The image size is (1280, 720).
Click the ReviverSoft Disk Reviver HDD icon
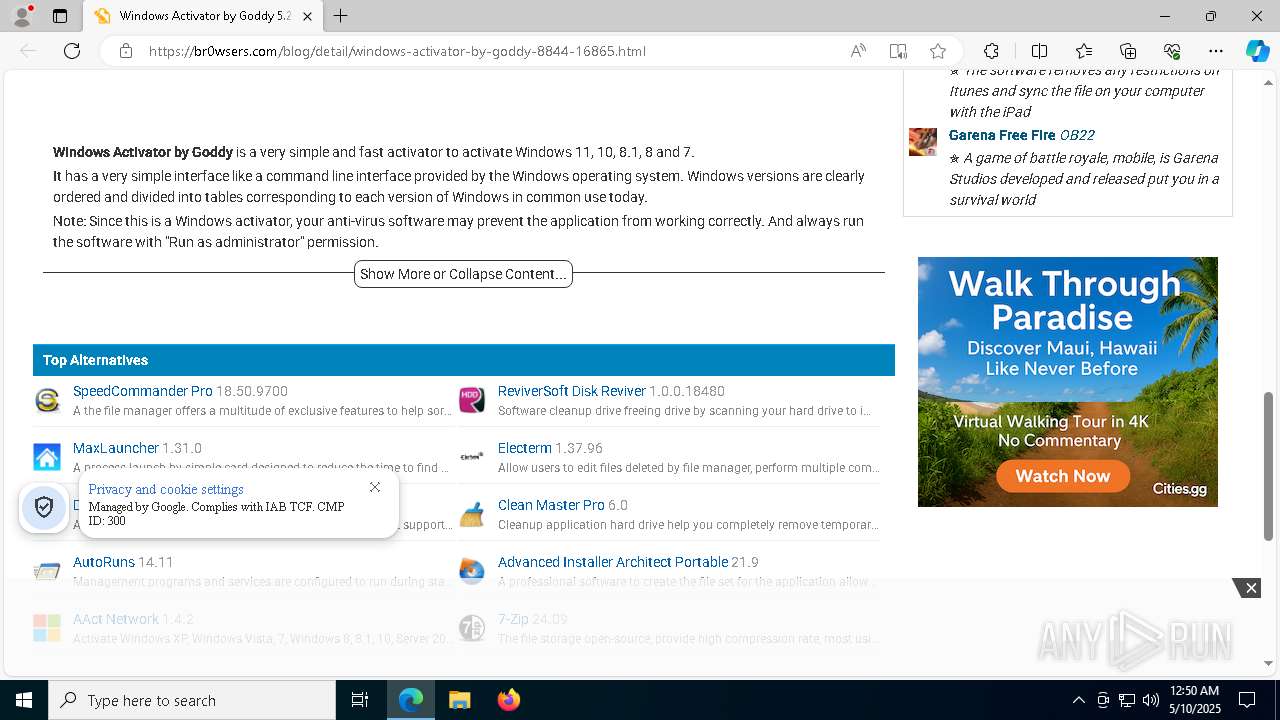(472, 400)
